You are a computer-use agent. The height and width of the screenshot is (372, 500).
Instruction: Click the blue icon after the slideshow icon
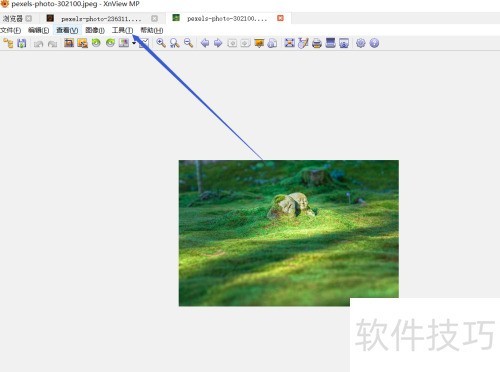(x=272, y=43)
